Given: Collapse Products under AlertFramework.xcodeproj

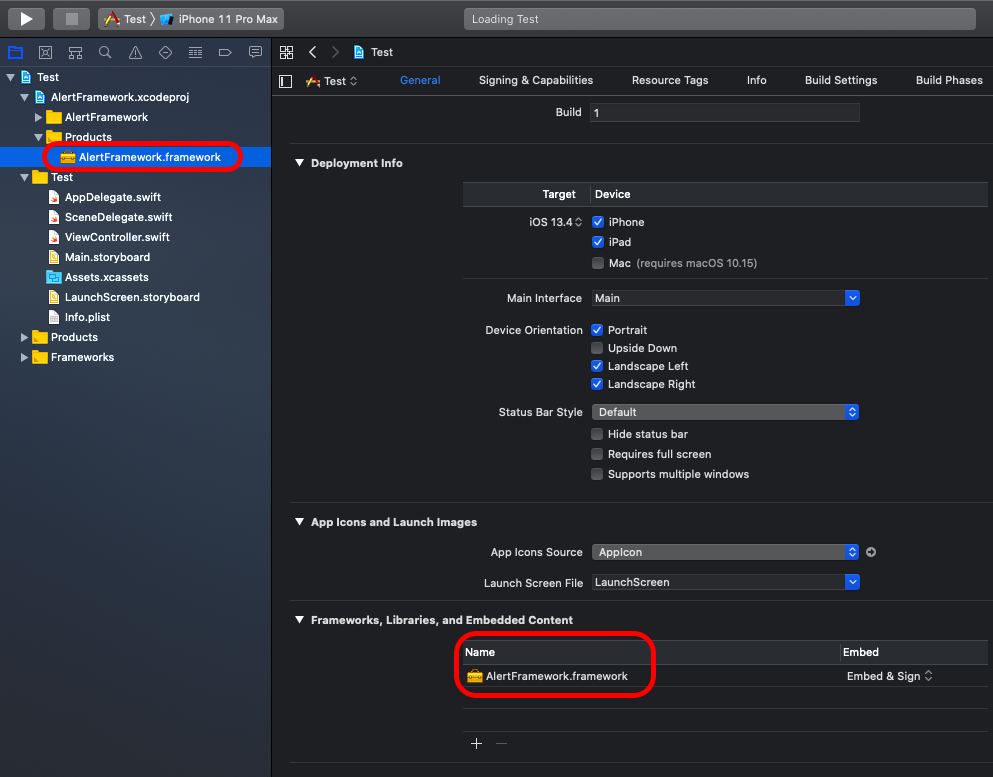Looking at the screenshot, I should [x=39, y=137].
